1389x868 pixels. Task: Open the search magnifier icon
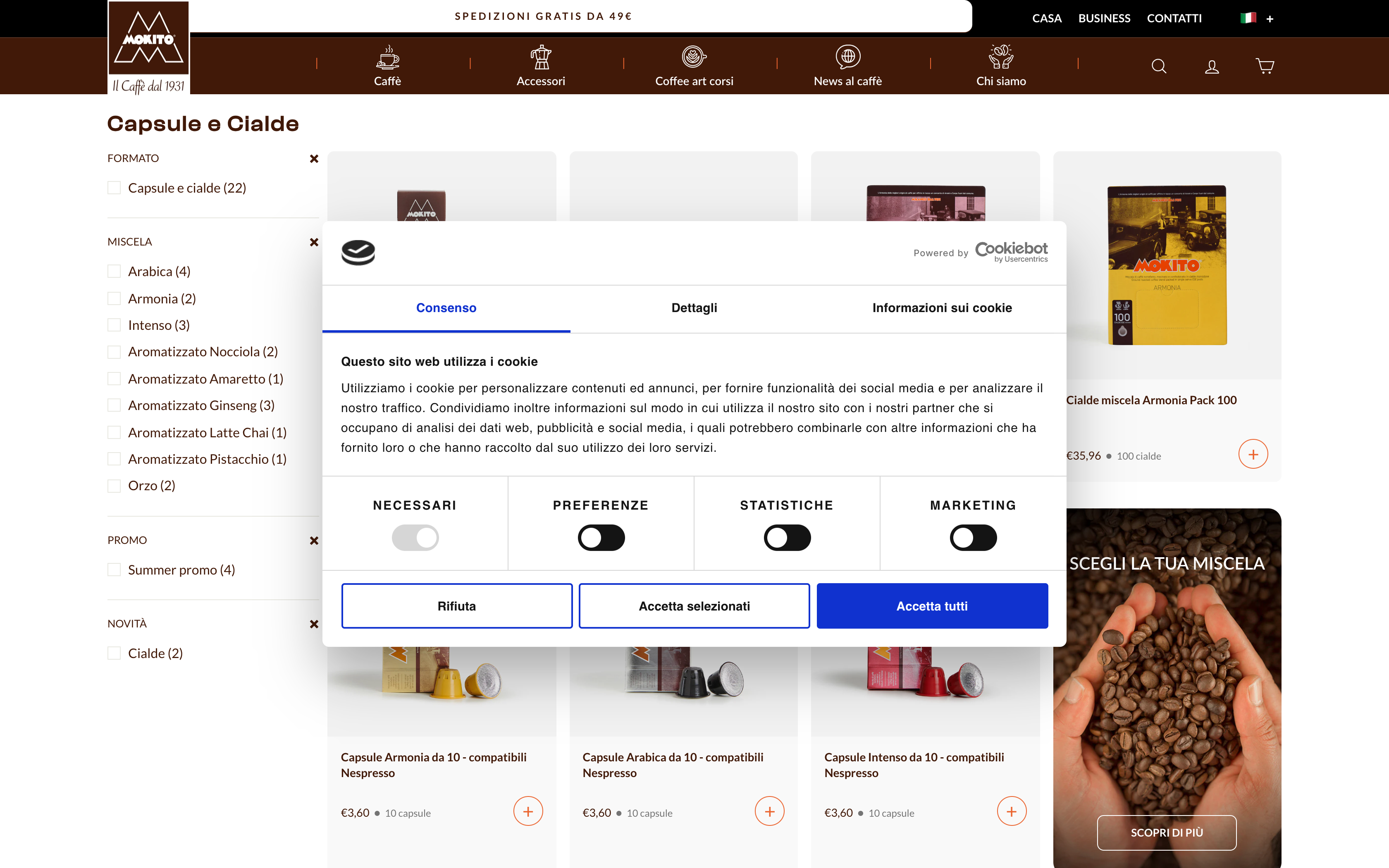[x=1158, y=66]
